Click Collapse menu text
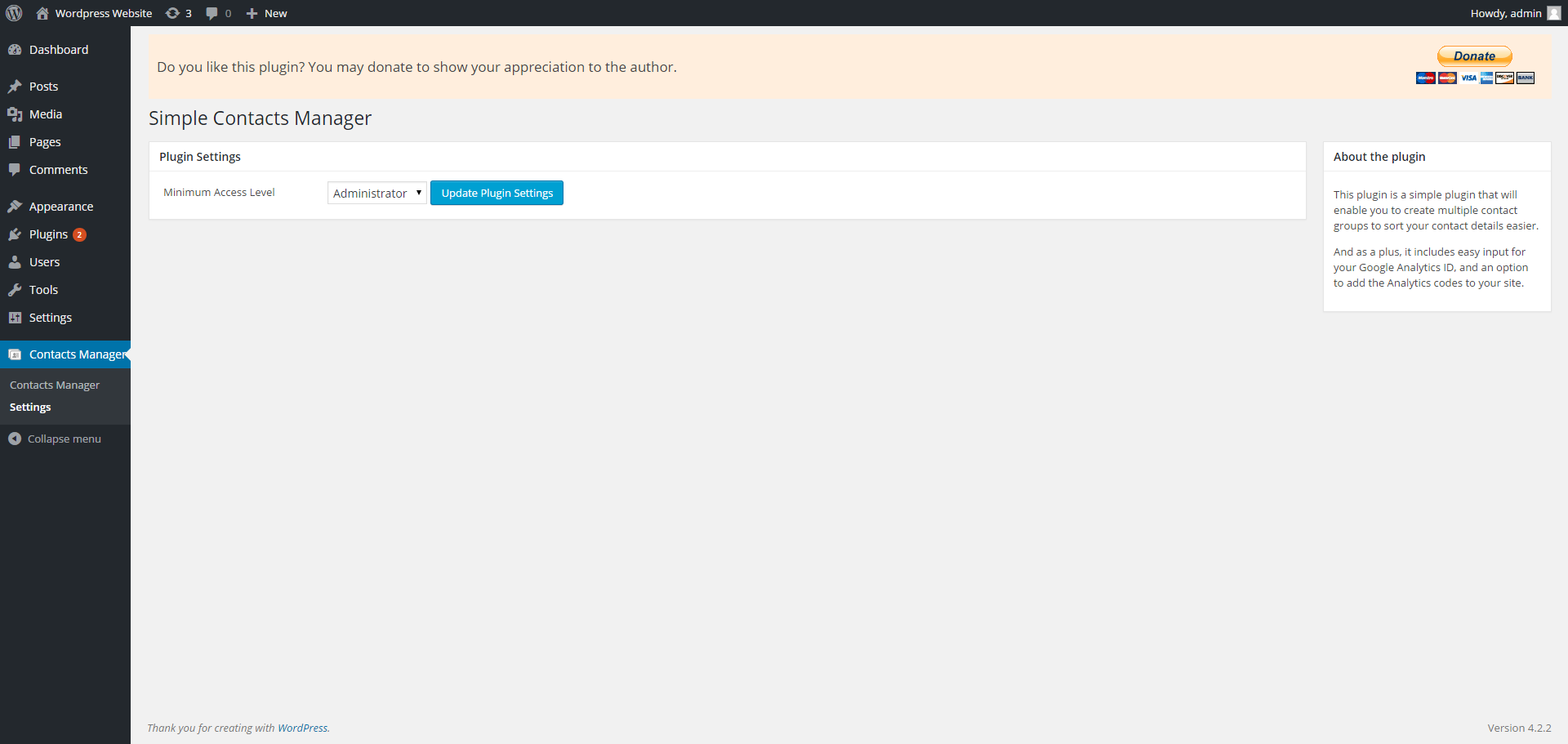 coord(65,439)
